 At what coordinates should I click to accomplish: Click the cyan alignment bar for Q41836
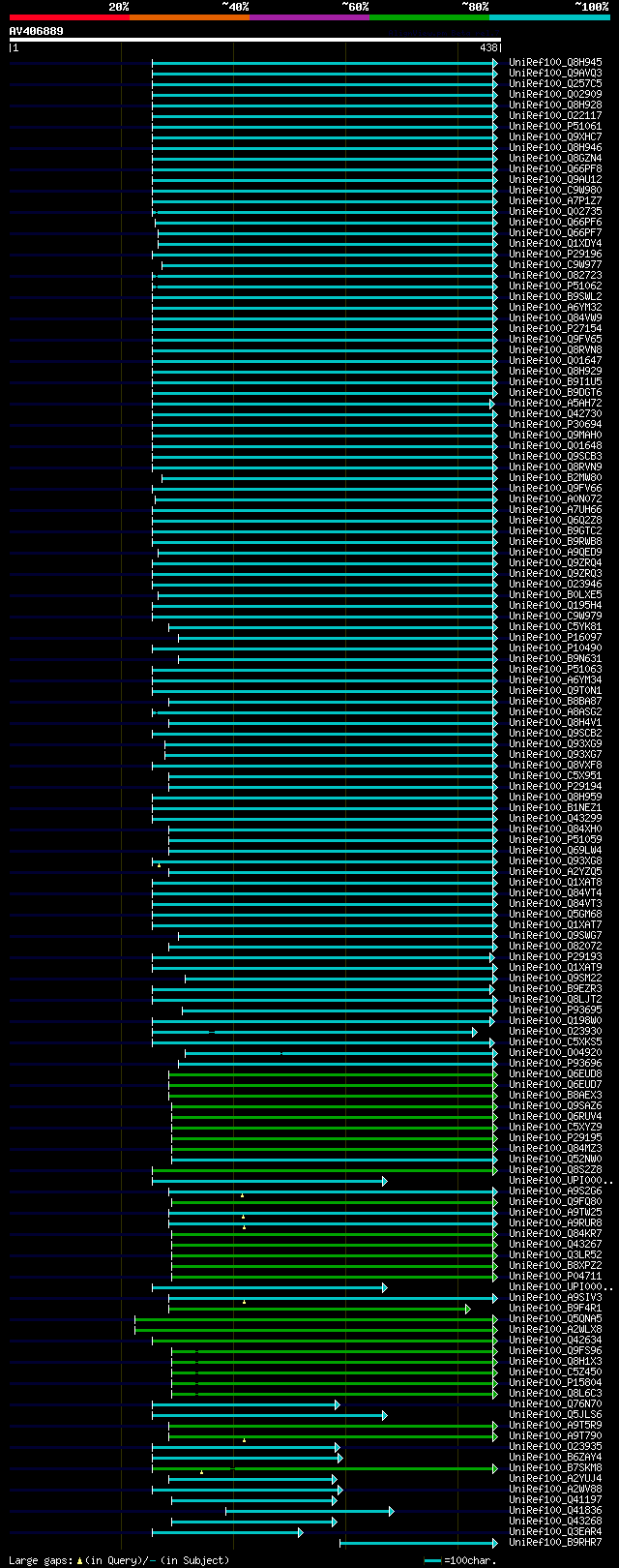309,1511
